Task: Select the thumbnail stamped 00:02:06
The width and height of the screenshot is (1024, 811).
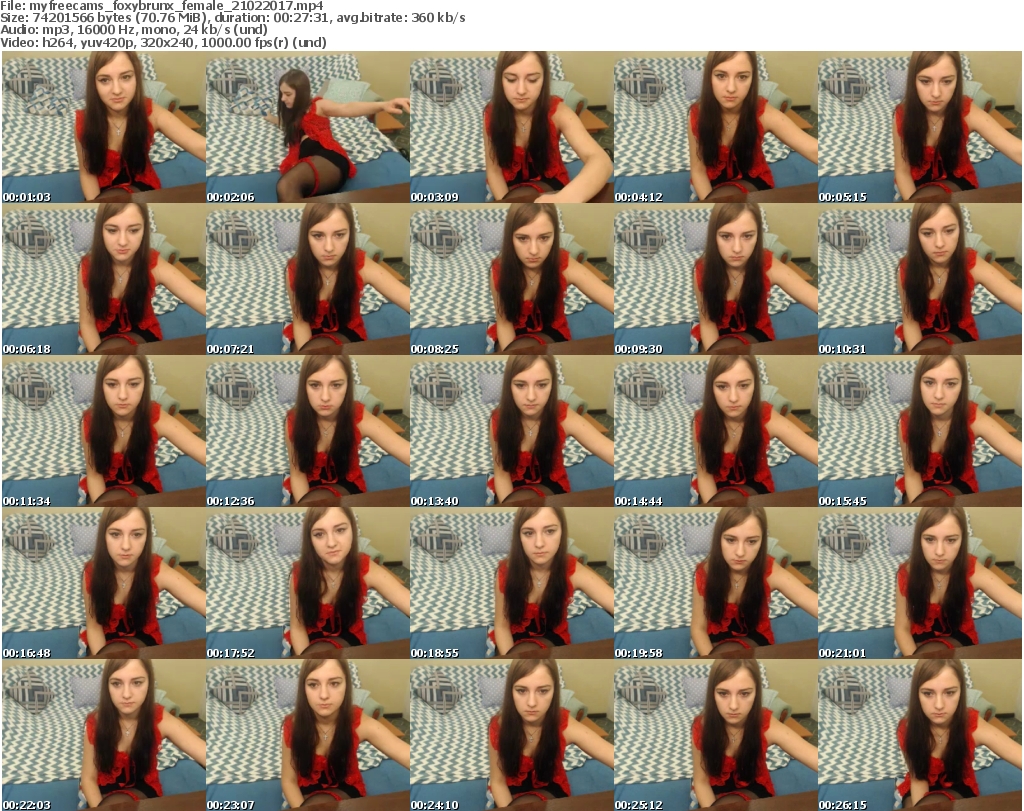Action: pyautogui.click(x=308, y=127)
